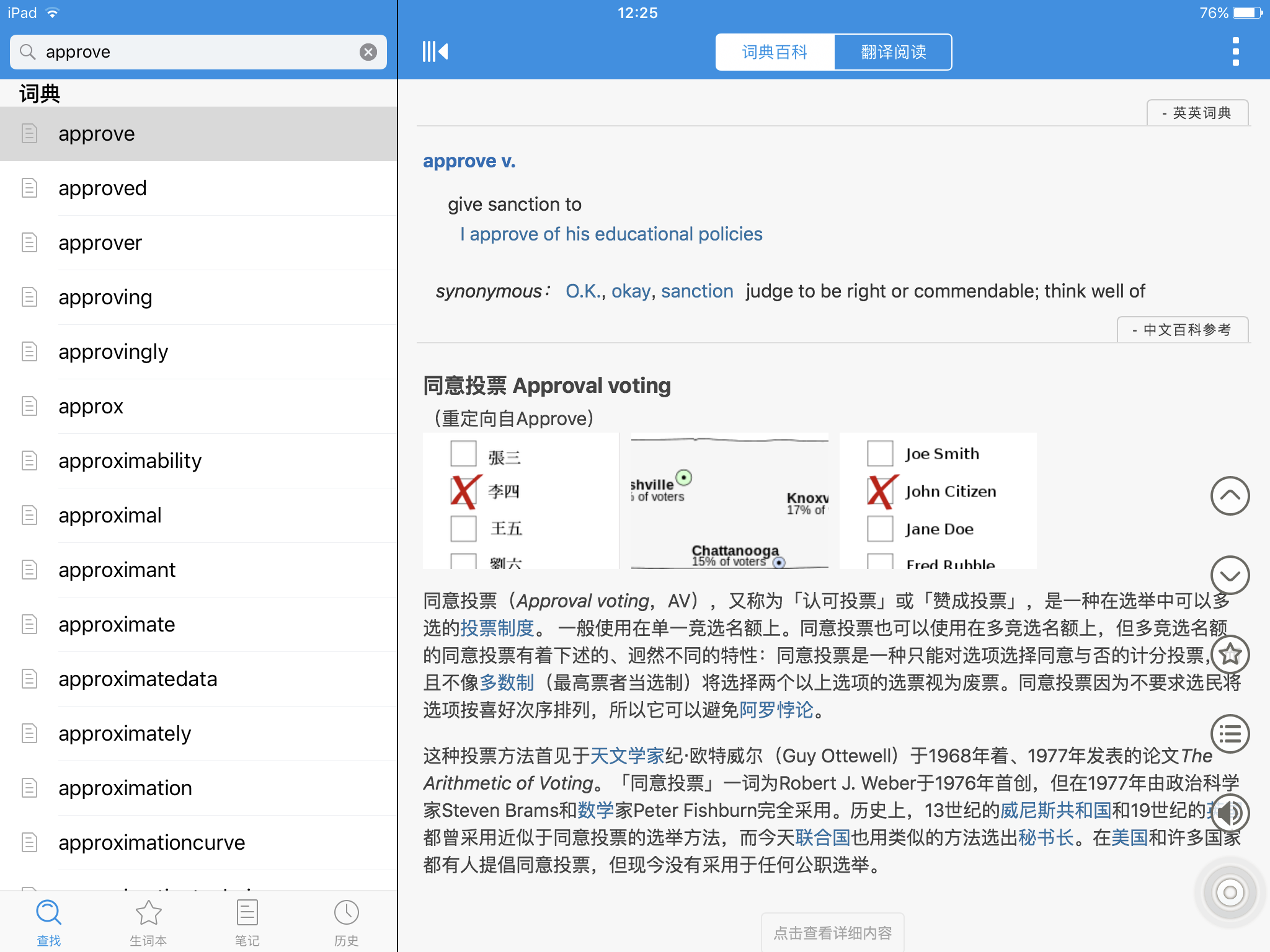Expand details with 点击查看详细内容 button

832,933
